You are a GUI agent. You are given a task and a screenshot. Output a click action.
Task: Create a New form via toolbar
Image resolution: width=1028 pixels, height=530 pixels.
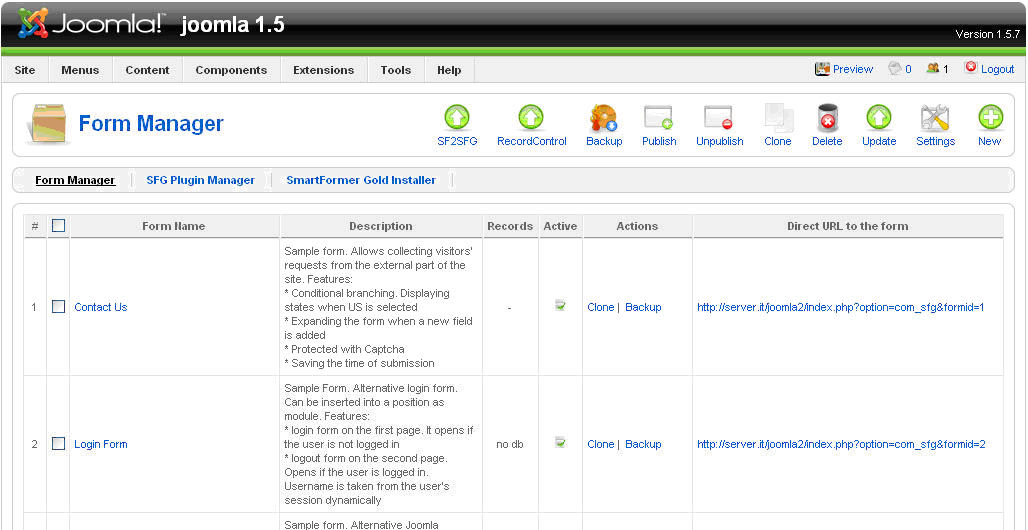990,118
